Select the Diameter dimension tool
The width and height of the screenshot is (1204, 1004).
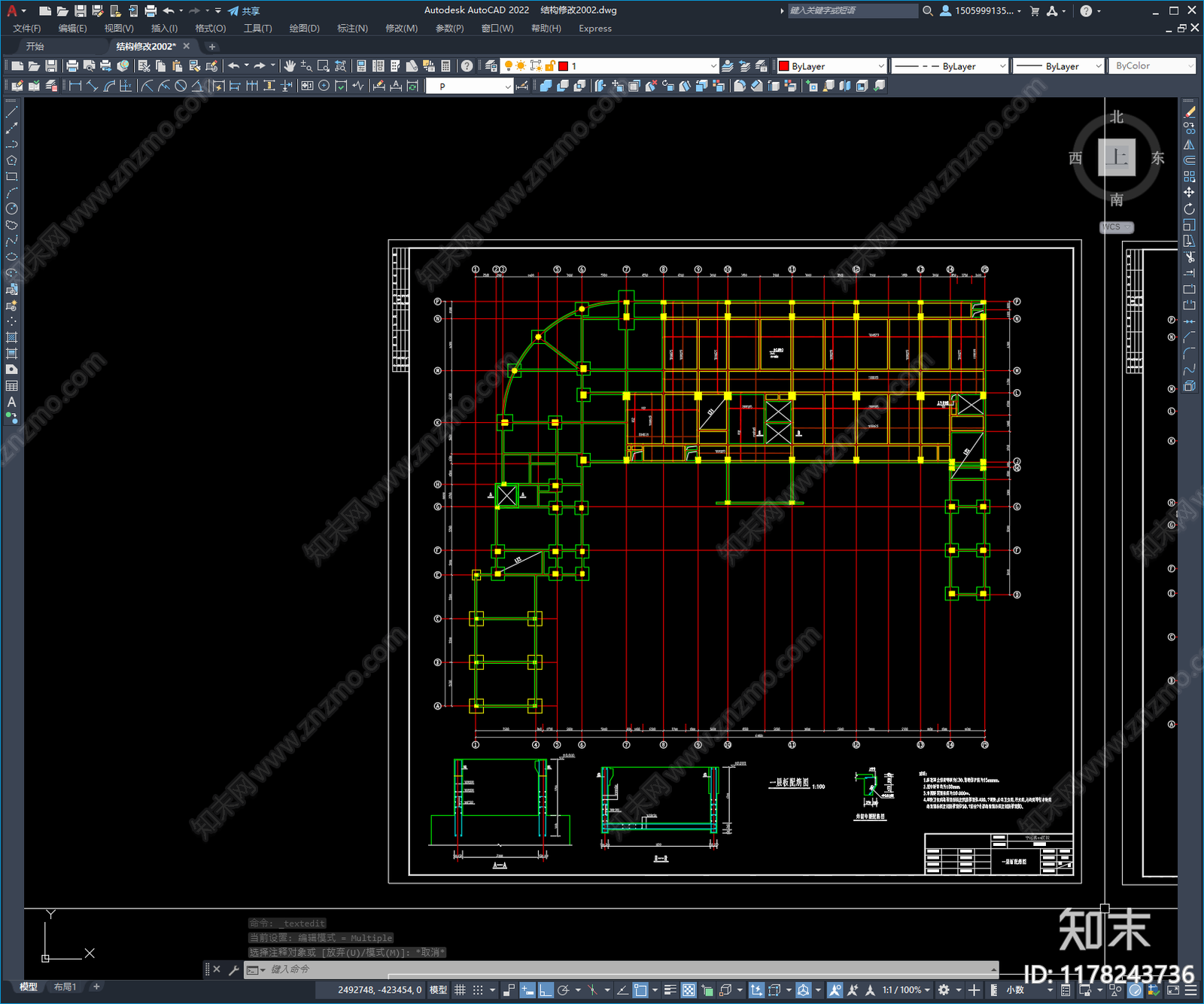[181, 86]
